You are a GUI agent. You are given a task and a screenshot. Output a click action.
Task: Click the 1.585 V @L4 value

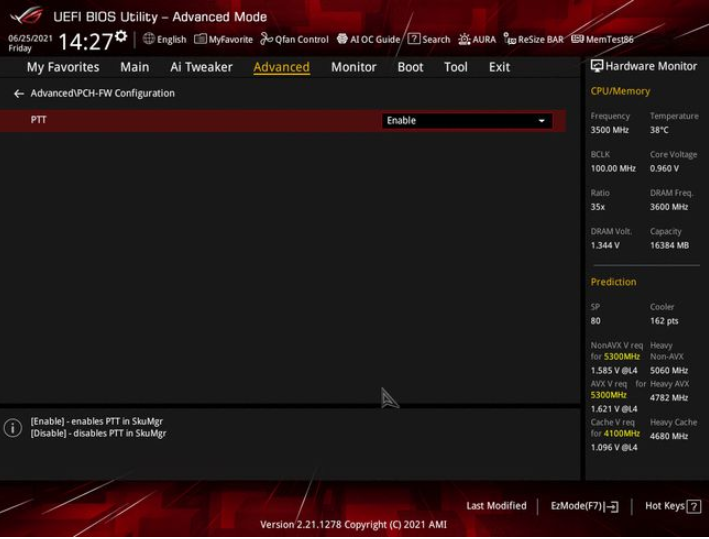pyautogui.click(x=614, y=370)
